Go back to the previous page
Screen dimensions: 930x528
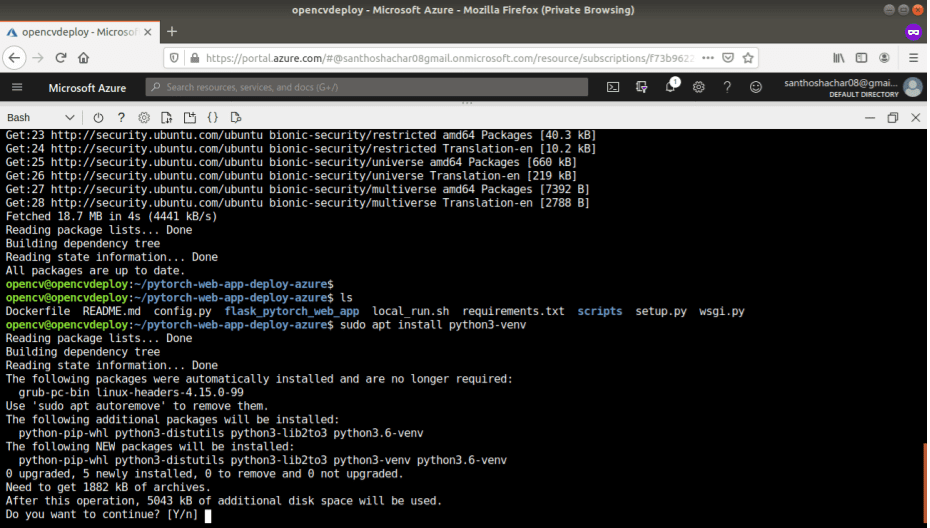click(x=14, y=58)
